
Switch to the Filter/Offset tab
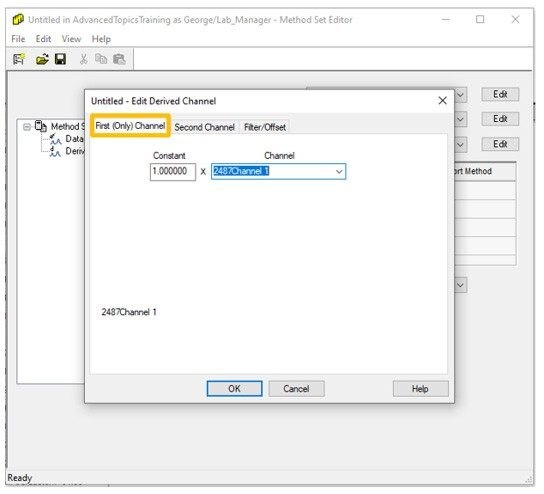pyautogui.click(x=265, y=128)
